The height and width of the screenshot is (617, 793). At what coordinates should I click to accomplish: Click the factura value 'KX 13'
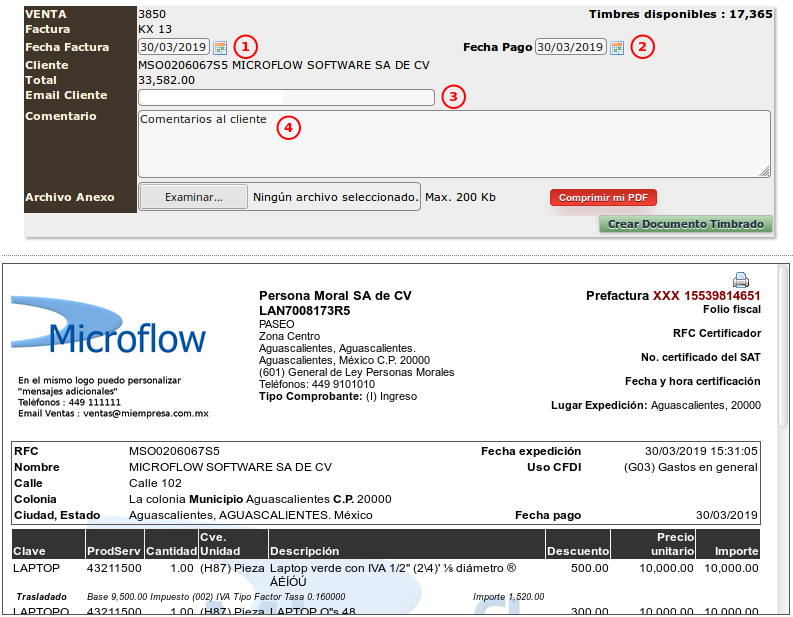[x=155, y=29]
